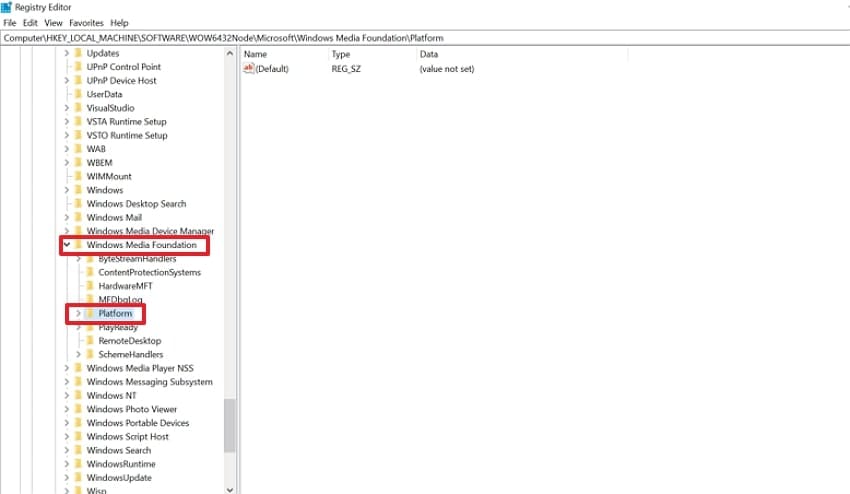Open the Edit menu

click(30, 23)
